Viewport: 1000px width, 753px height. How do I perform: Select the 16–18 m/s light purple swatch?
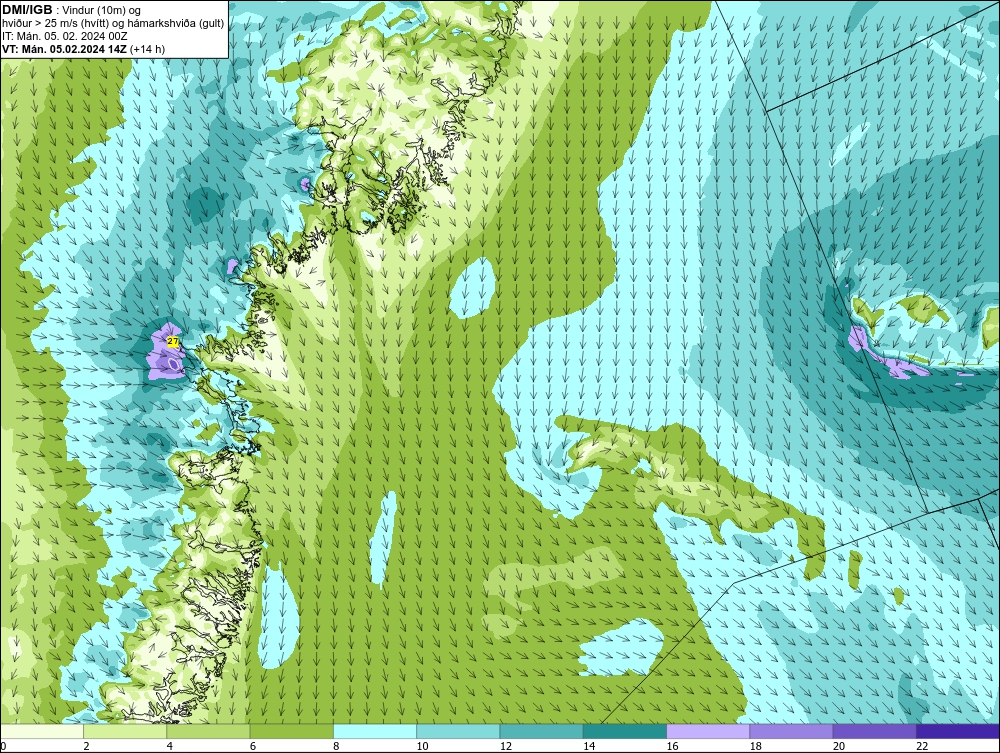(708, 731)
